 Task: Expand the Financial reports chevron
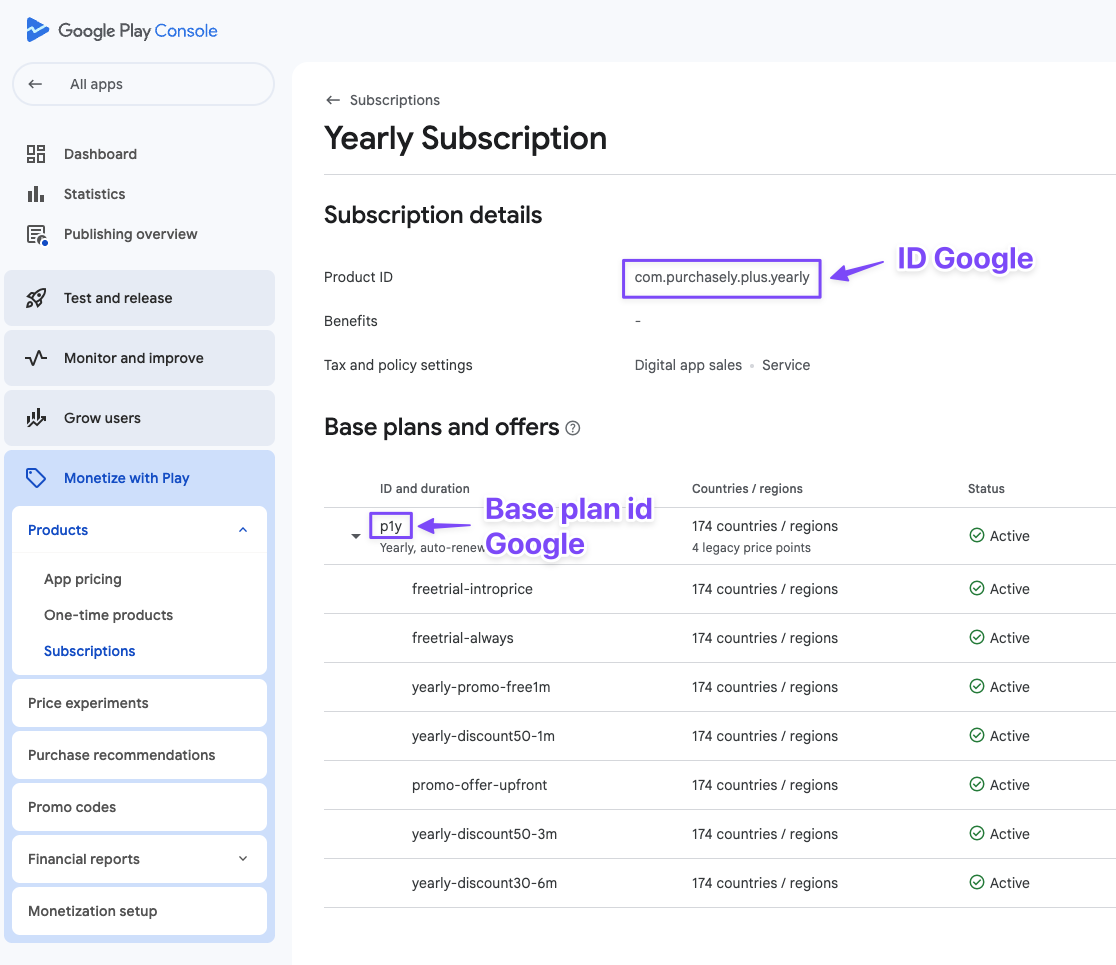(243, 858)
